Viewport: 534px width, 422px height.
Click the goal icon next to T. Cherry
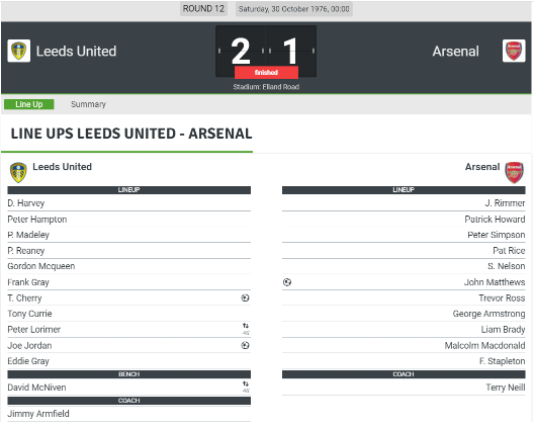click(x=245, y=298)
